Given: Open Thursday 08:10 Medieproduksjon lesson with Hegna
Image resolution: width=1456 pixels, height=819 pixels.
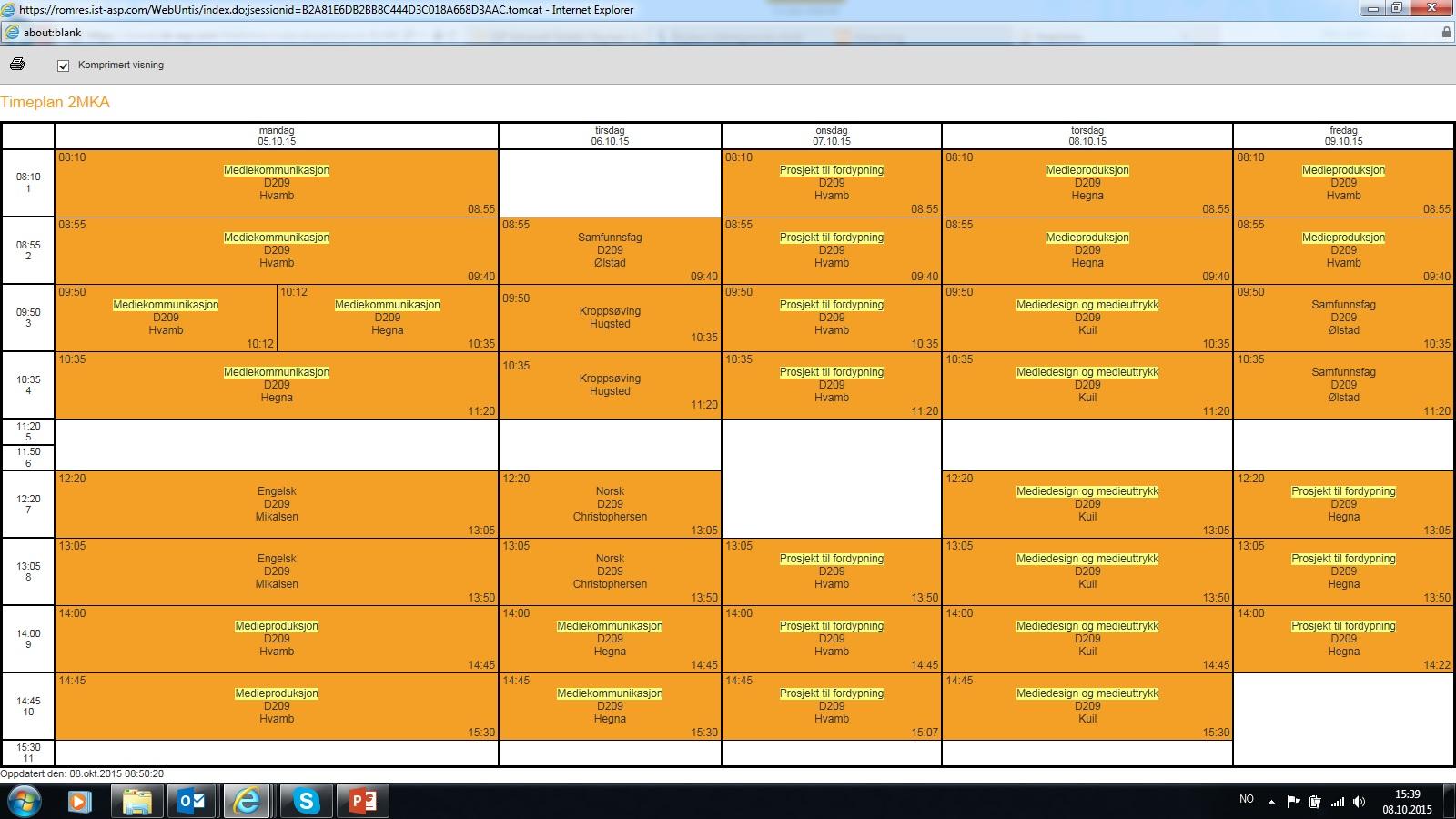Looking at the screenshot, I should (x=1087, y=183).
